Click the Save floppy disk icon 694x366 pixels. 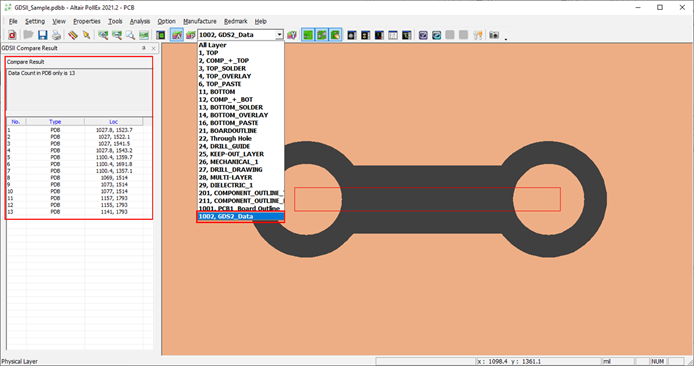pyautogui.click(x=42, y=35)
